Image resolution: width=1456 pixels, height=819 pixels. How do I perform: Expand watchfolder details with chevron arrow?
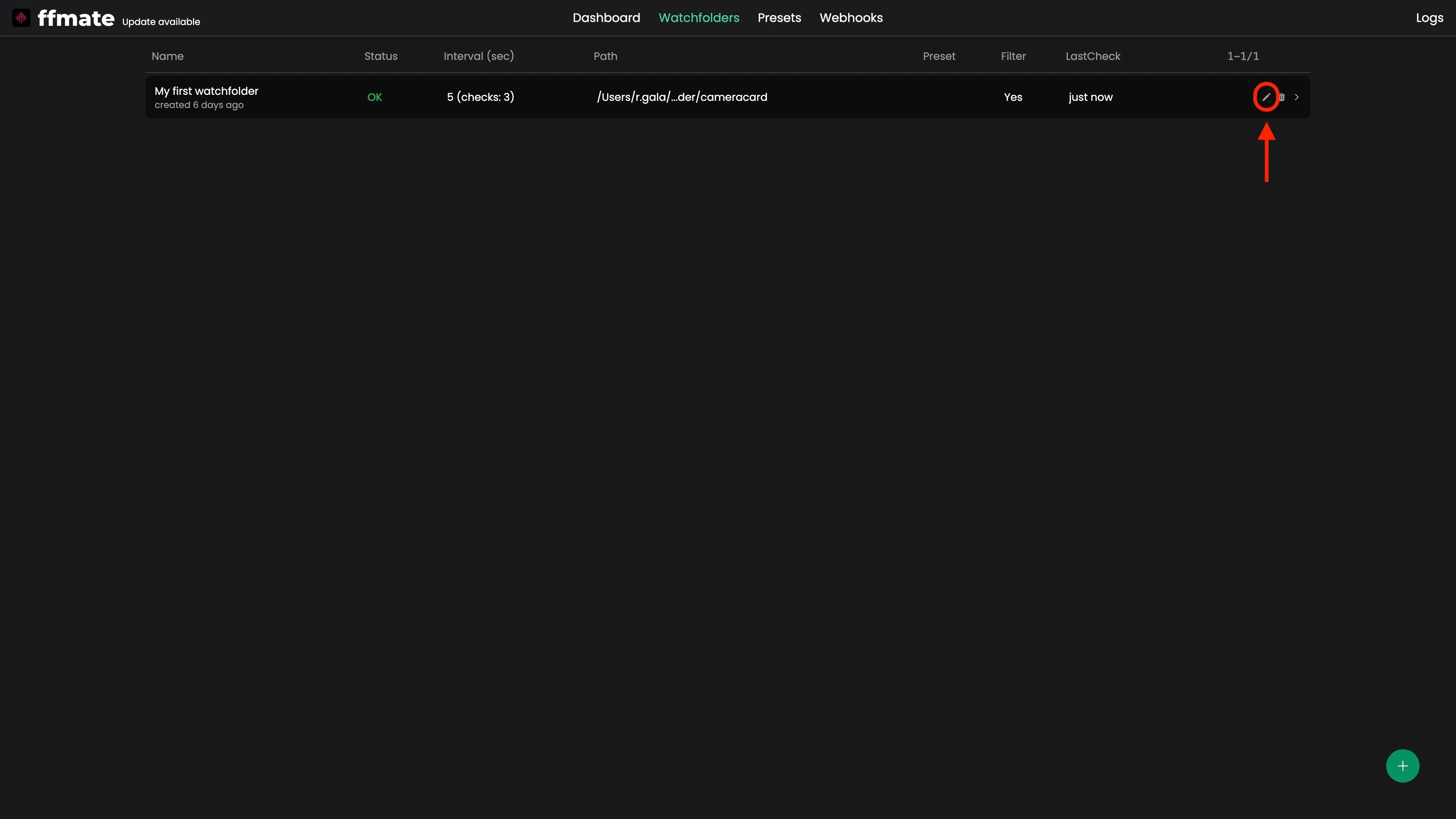(x=1297, y=97)
